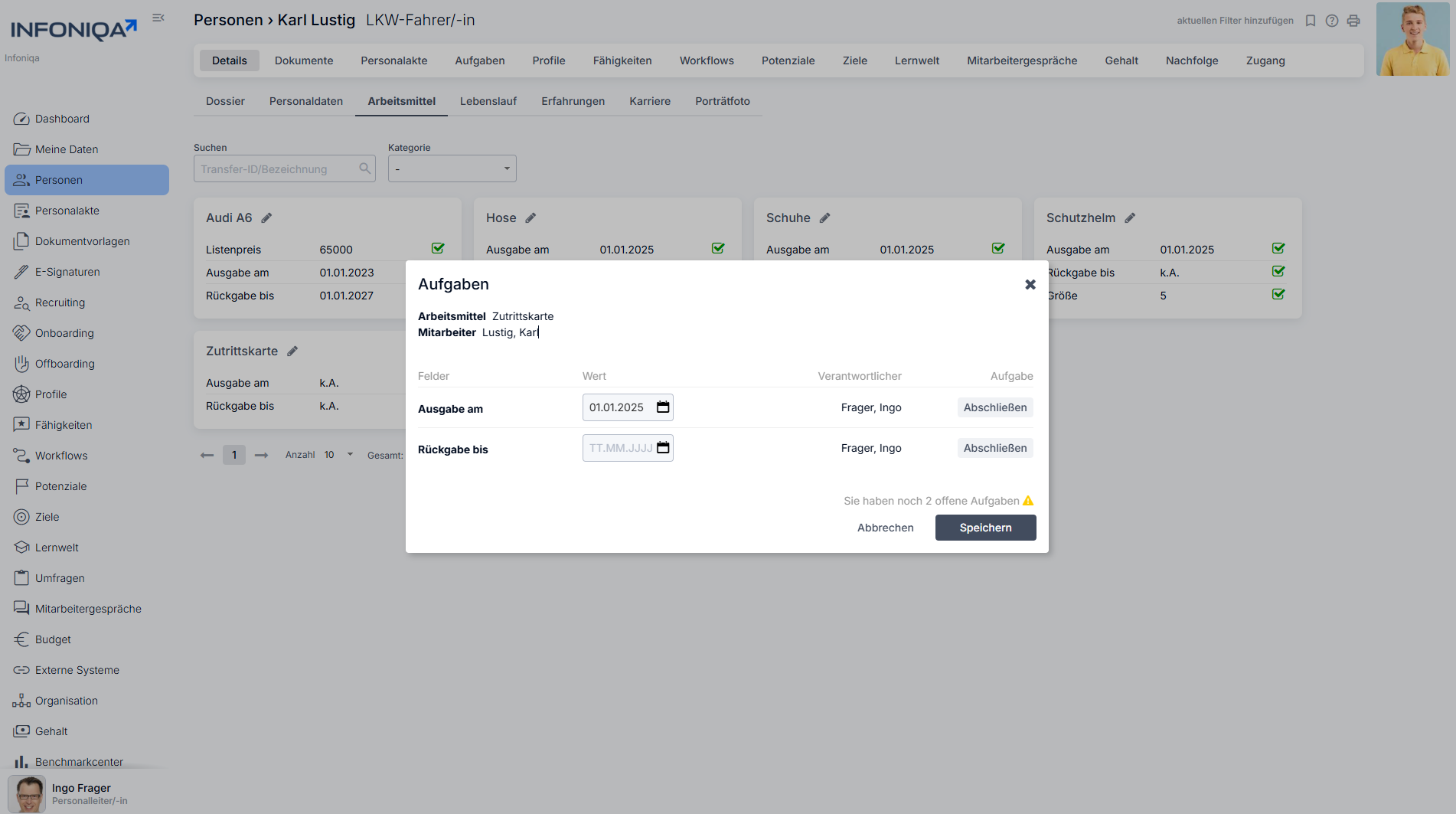Open the Personaldaten sub-tab

306,101
